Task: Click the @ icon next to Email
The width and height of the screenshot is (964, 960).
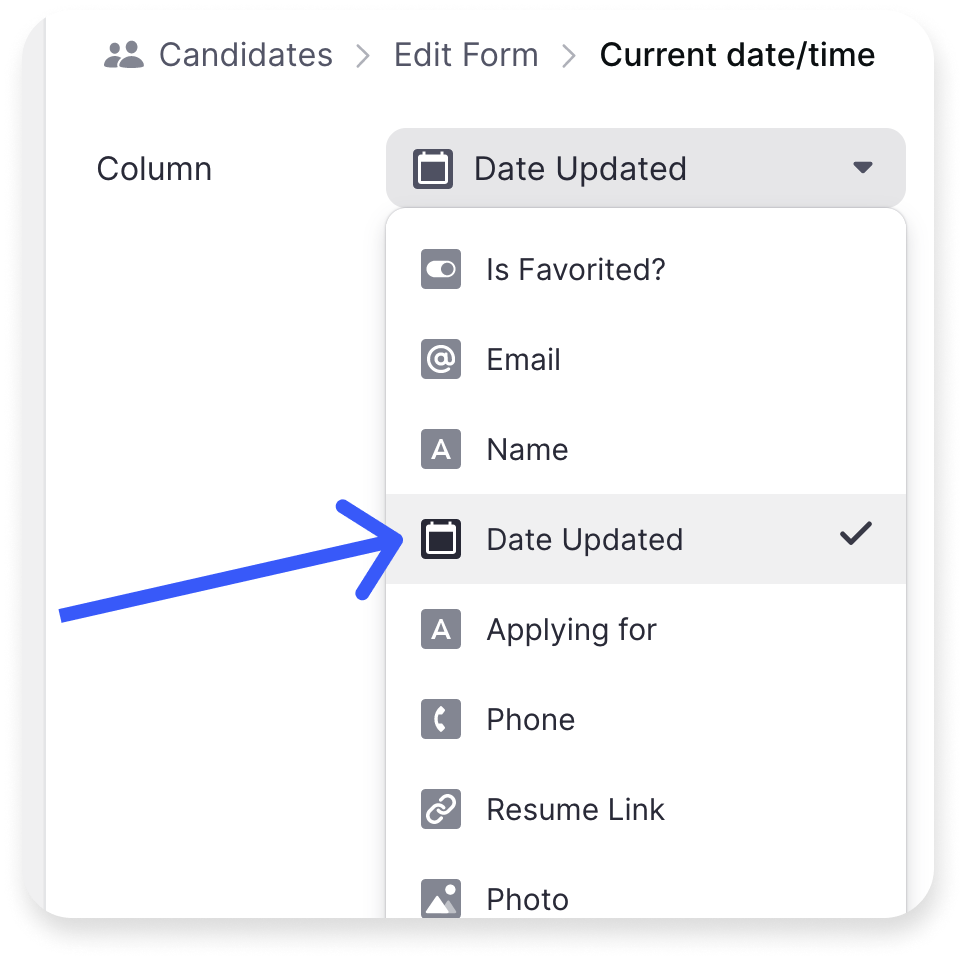Action: point(441,360)
